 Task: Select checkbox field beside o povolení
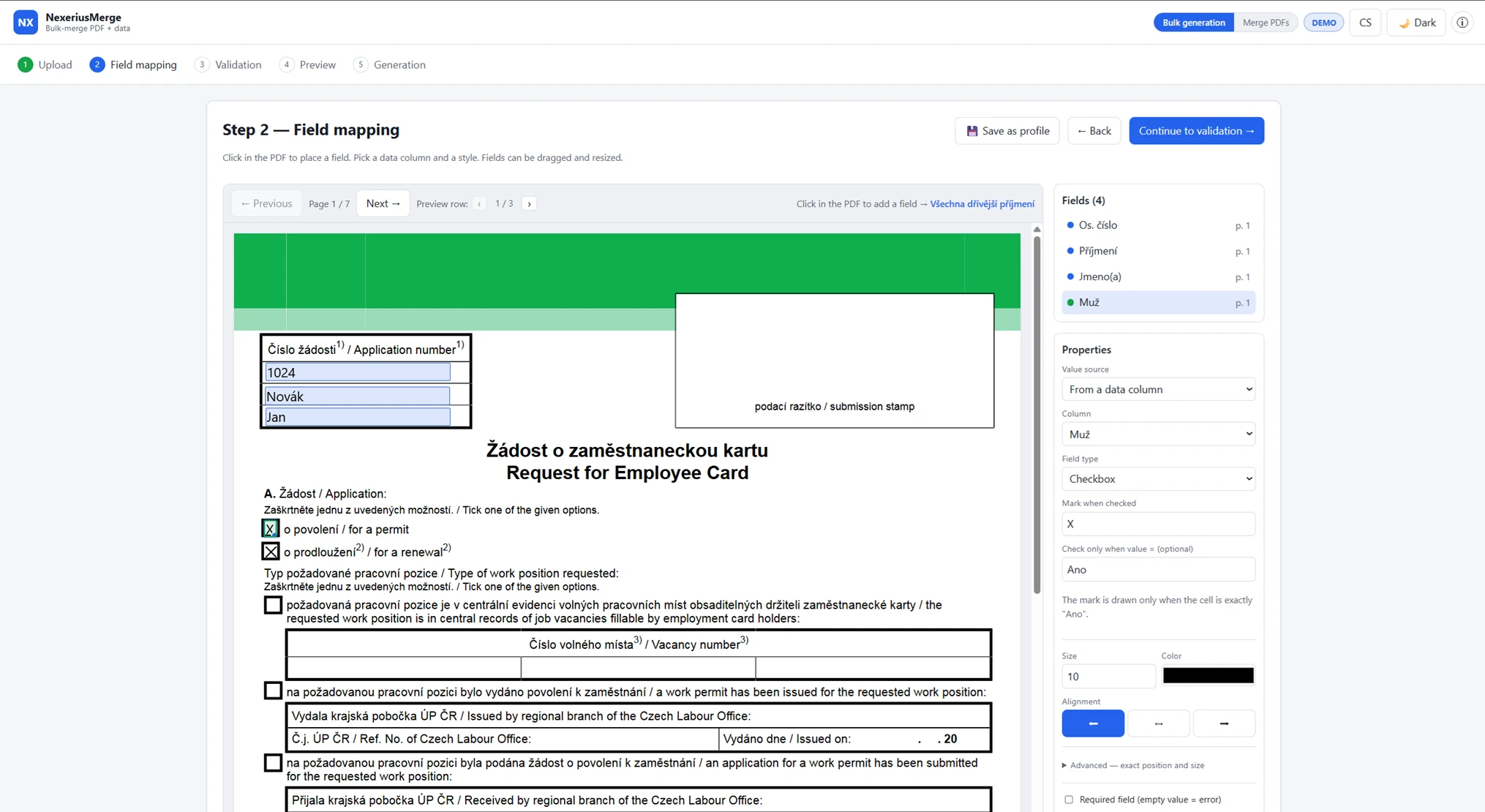pos(271,528)
